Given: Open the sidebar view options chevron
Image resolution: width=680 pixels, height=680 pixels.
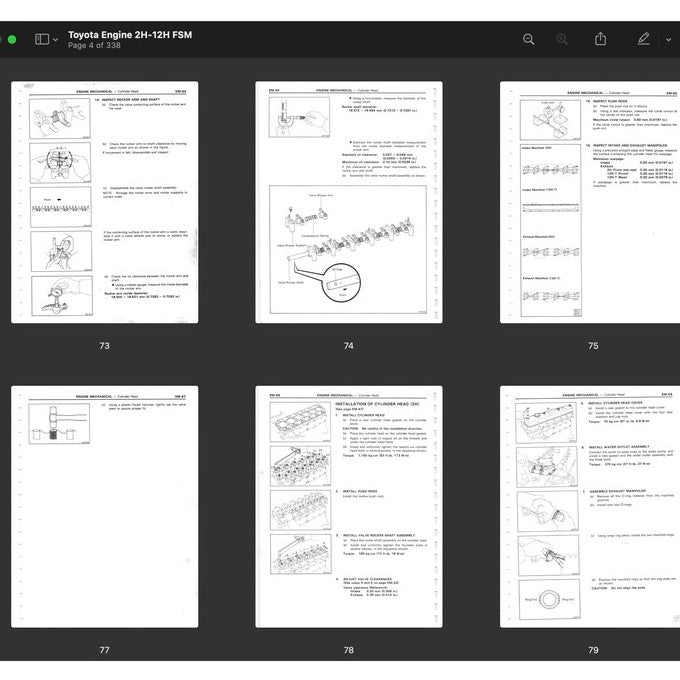Looking at the screenshot, I should (55, 39).
